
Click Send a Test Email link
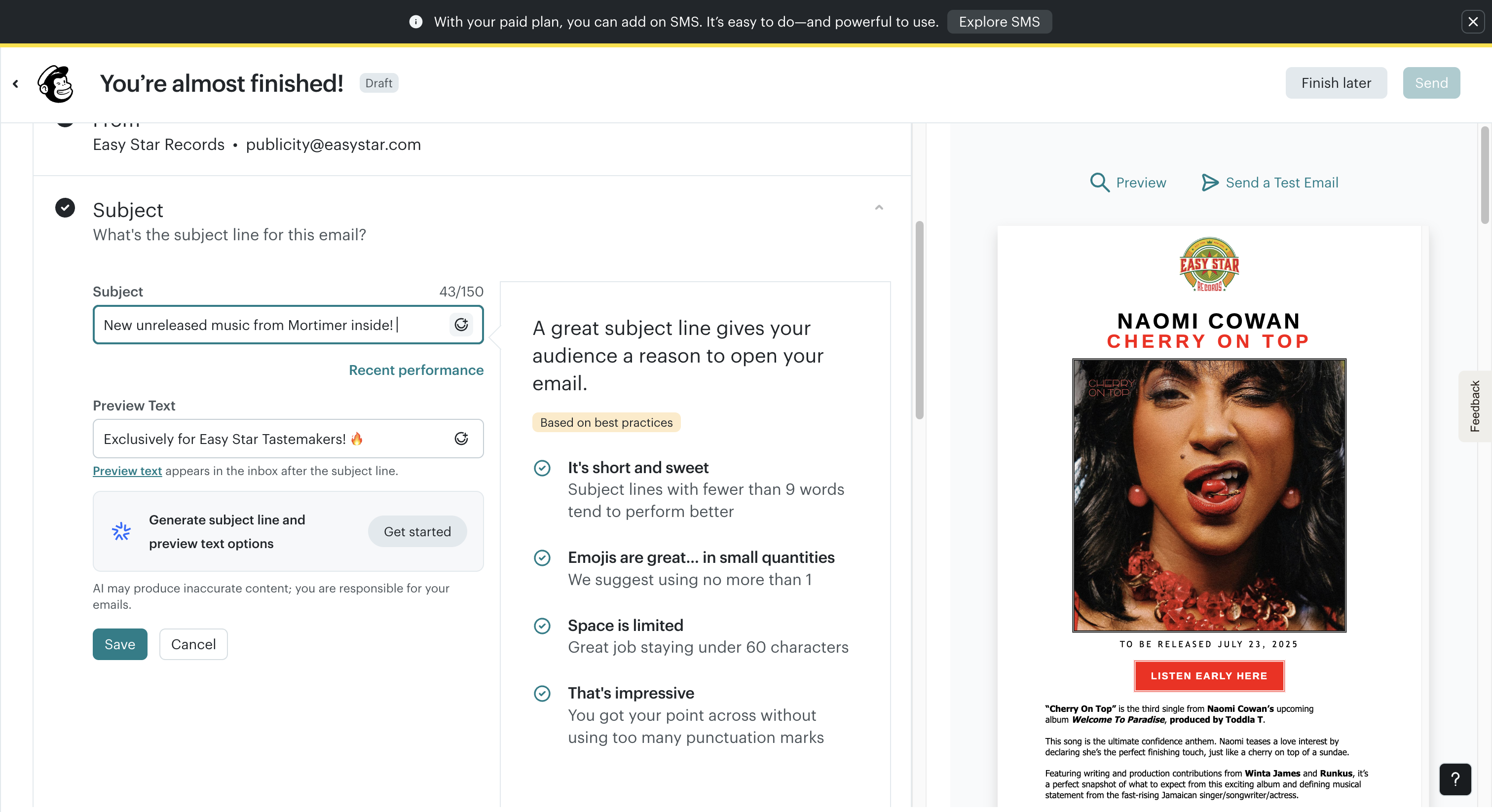(x=1282, y=183)
